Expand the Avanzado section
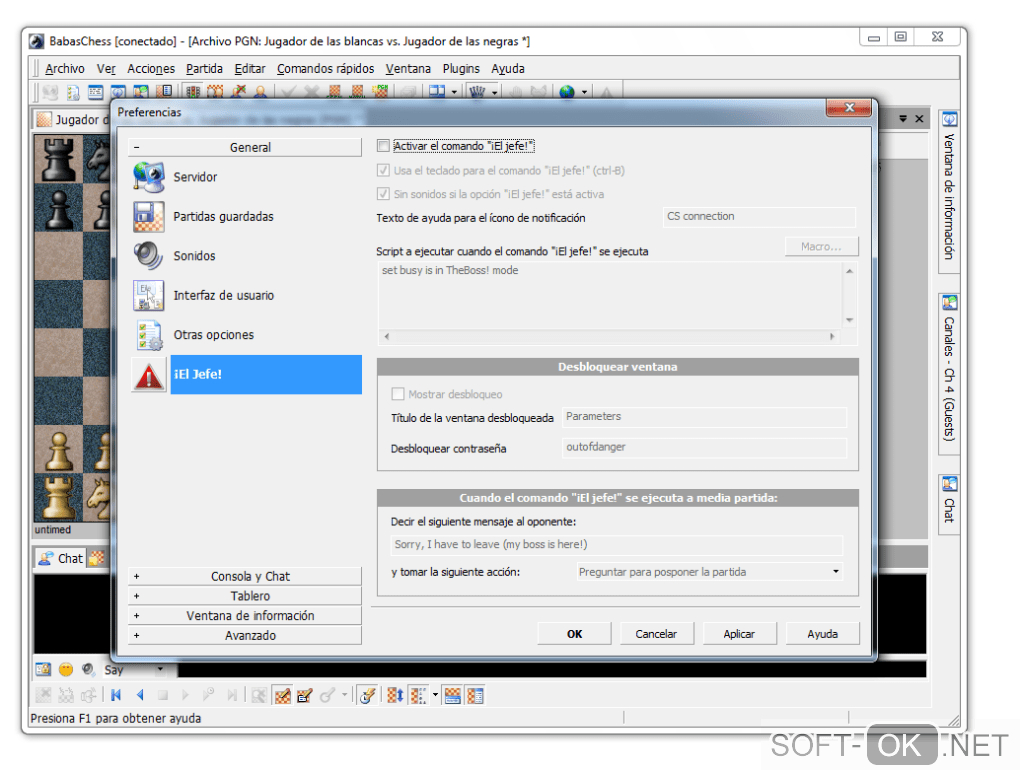1020x770 pixels. [245, 635]
